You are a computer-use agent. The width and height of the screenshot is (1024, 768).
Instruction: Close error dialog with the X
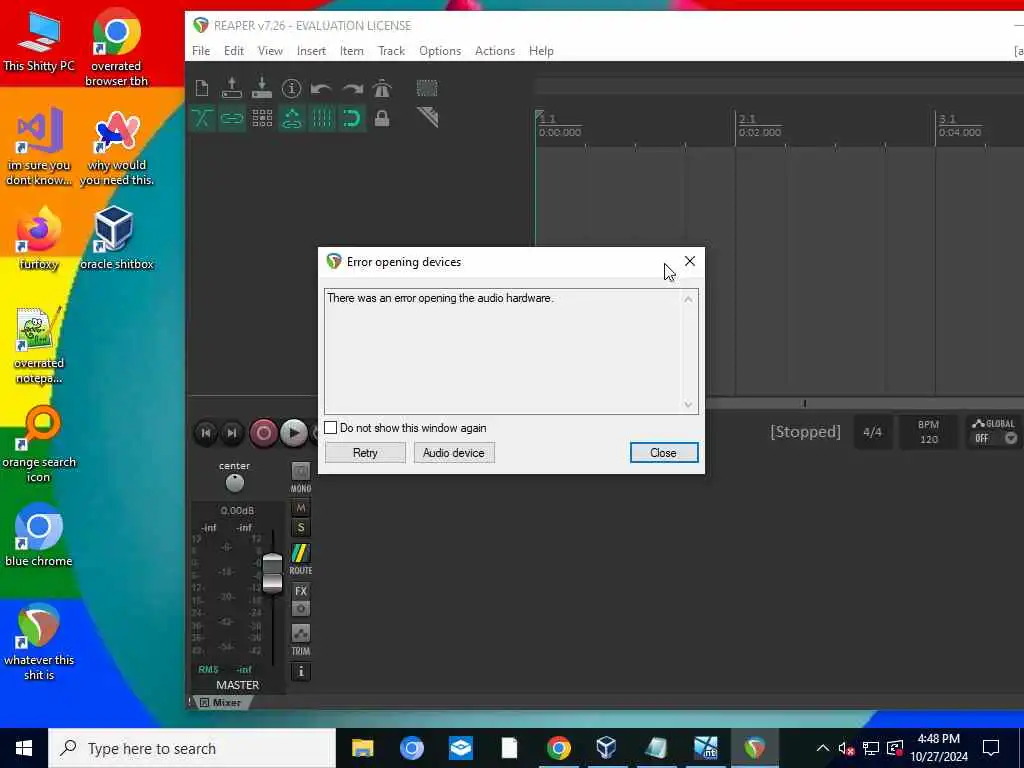coord(690,261)
